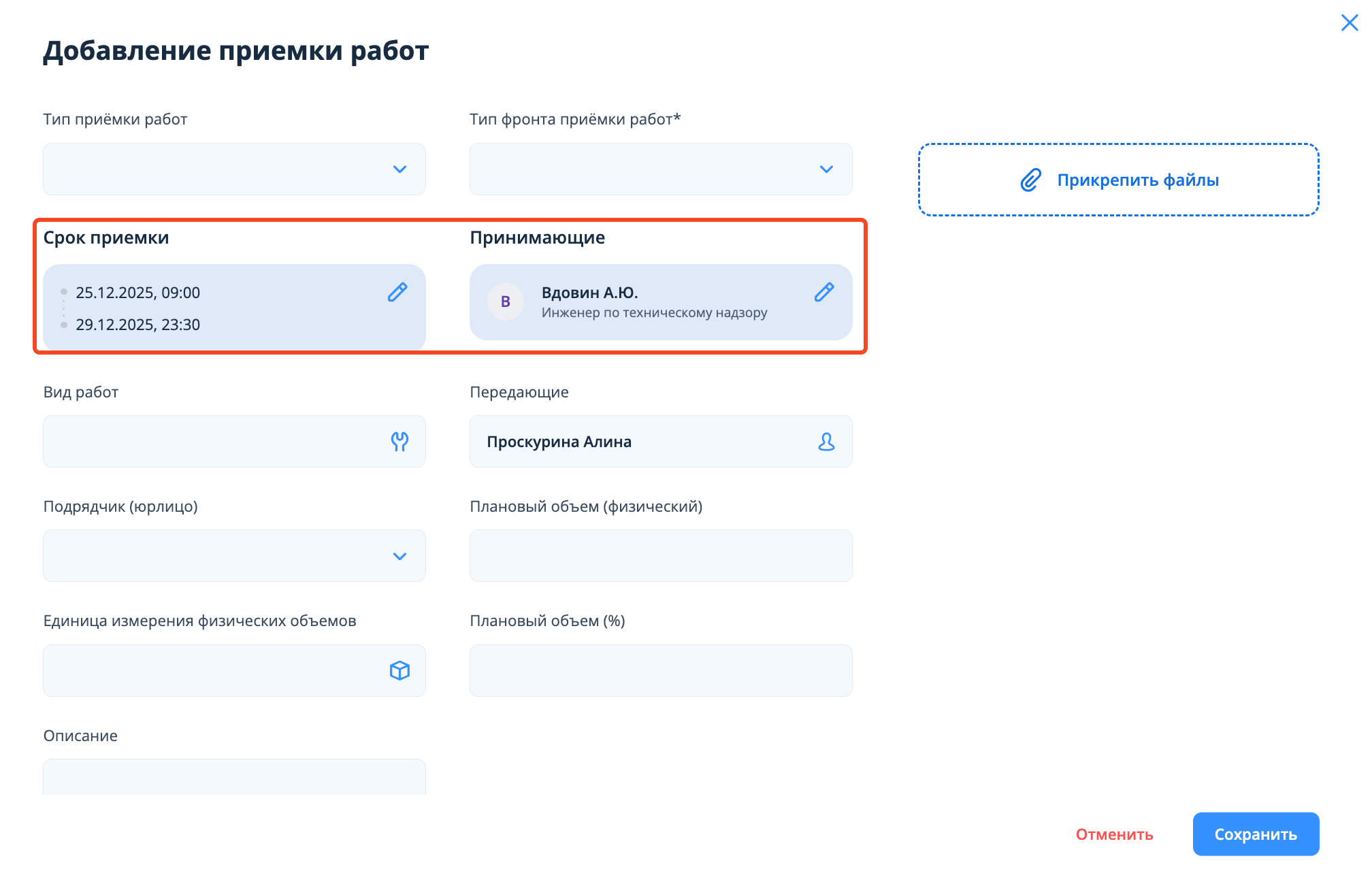Screen dimensions: 1372x882
Task: Click the red Отменить link
Action: pos(1114,834)
